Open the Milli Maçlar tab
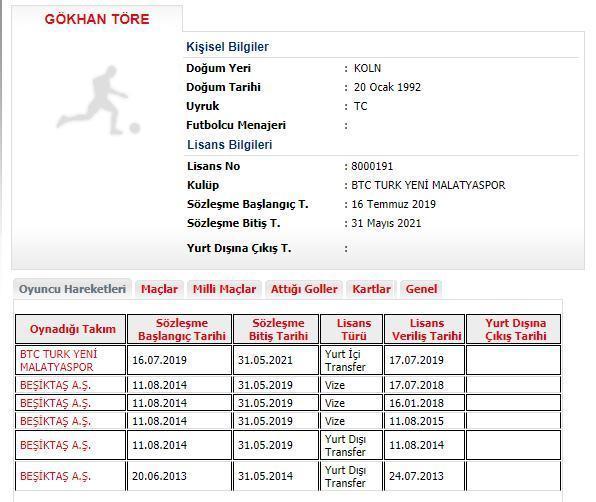The height and width of the screenshot is (502, 596). coord(224,289)
